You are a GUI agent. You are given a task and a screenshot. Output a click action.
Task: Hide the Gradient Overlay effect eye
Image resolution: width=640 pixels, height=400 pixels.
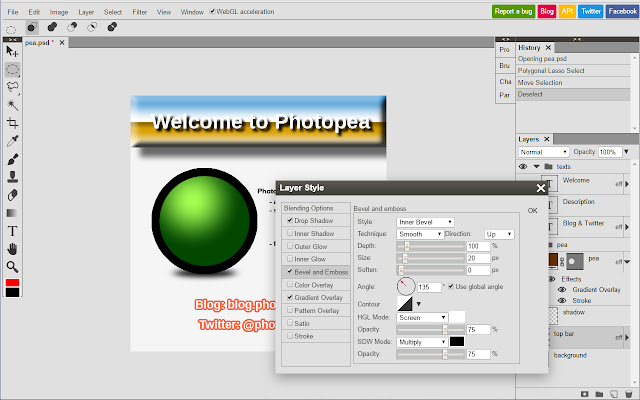562,289
